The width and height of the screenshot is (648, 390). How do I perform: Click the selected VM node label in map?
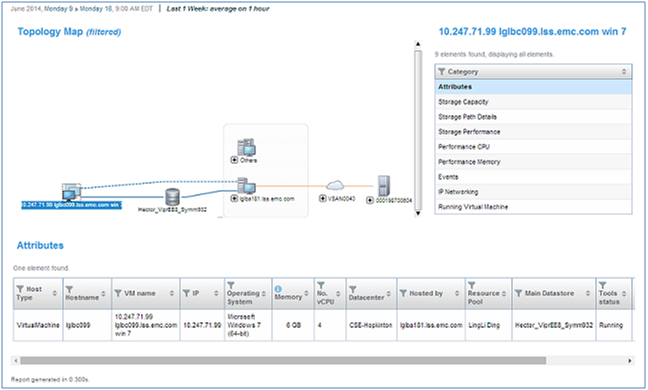[71, 205]
